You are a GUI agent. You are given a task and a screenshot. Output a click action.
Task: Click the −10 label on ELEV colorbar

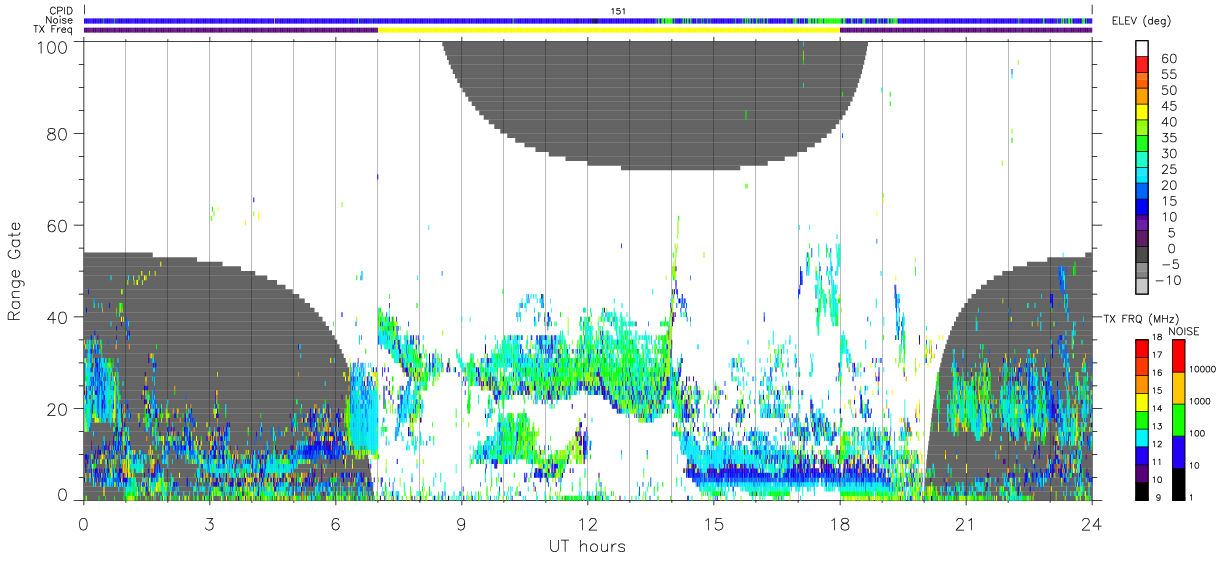pyautogui.click(x=1167, y=281)
